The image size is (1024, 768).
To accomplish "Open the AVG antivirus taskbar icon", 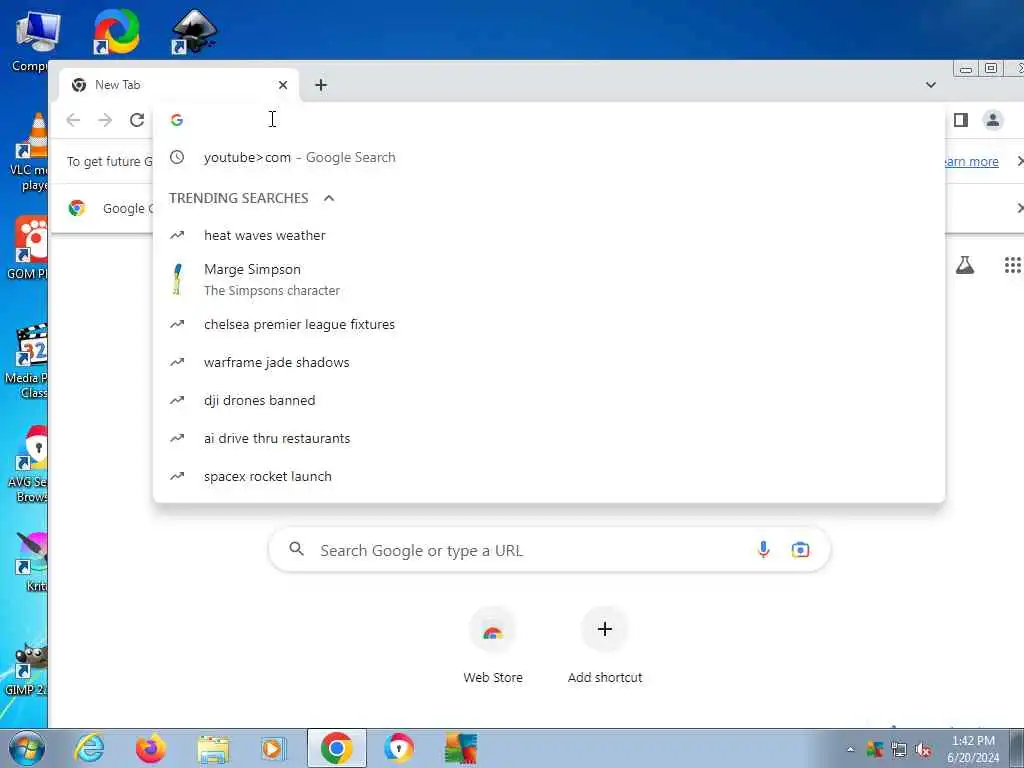I will (x=461, y=748).
